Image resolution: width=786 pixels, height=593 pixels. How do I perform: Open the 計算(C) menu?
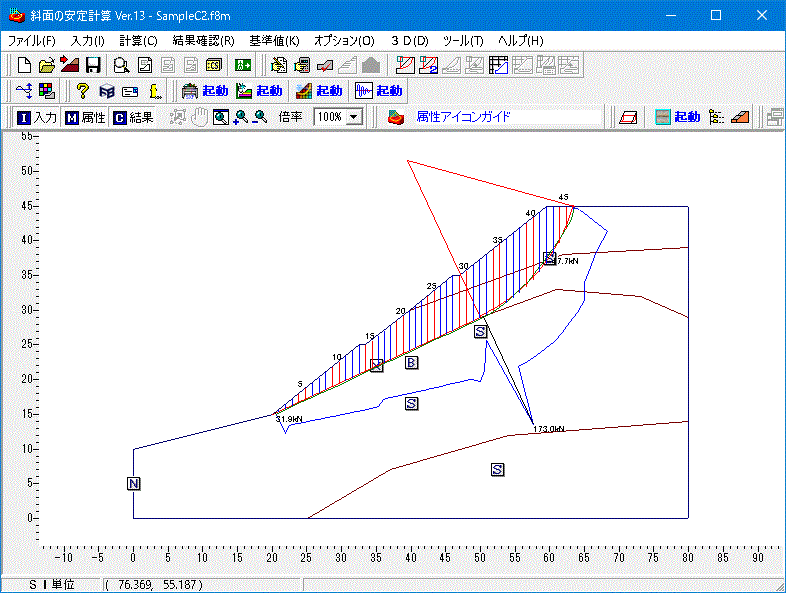[x=138, y=41]
